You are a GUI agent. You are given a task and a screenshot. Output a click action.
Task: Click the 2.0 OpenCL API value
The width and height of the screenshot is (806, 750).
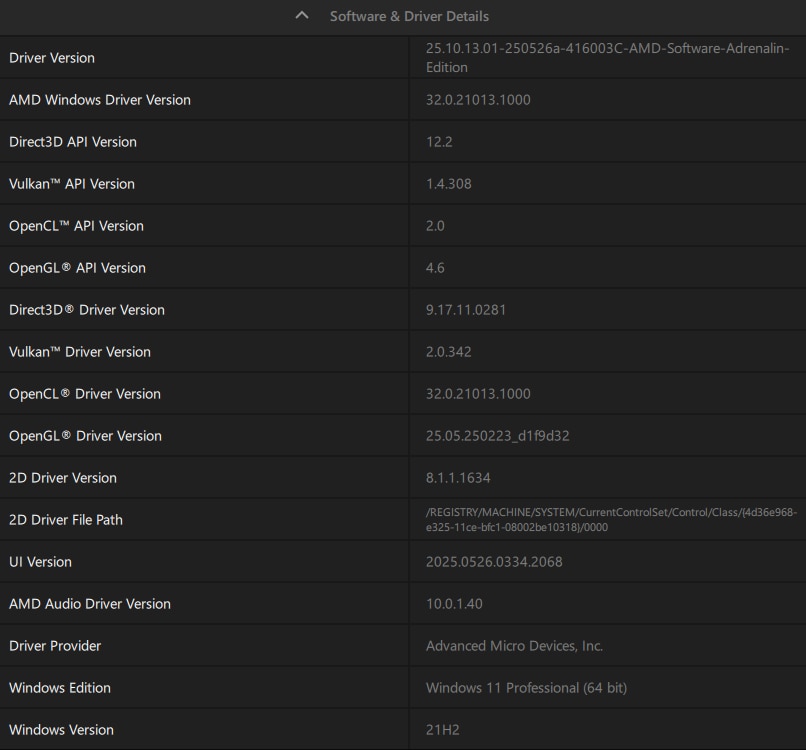[435, 226]
